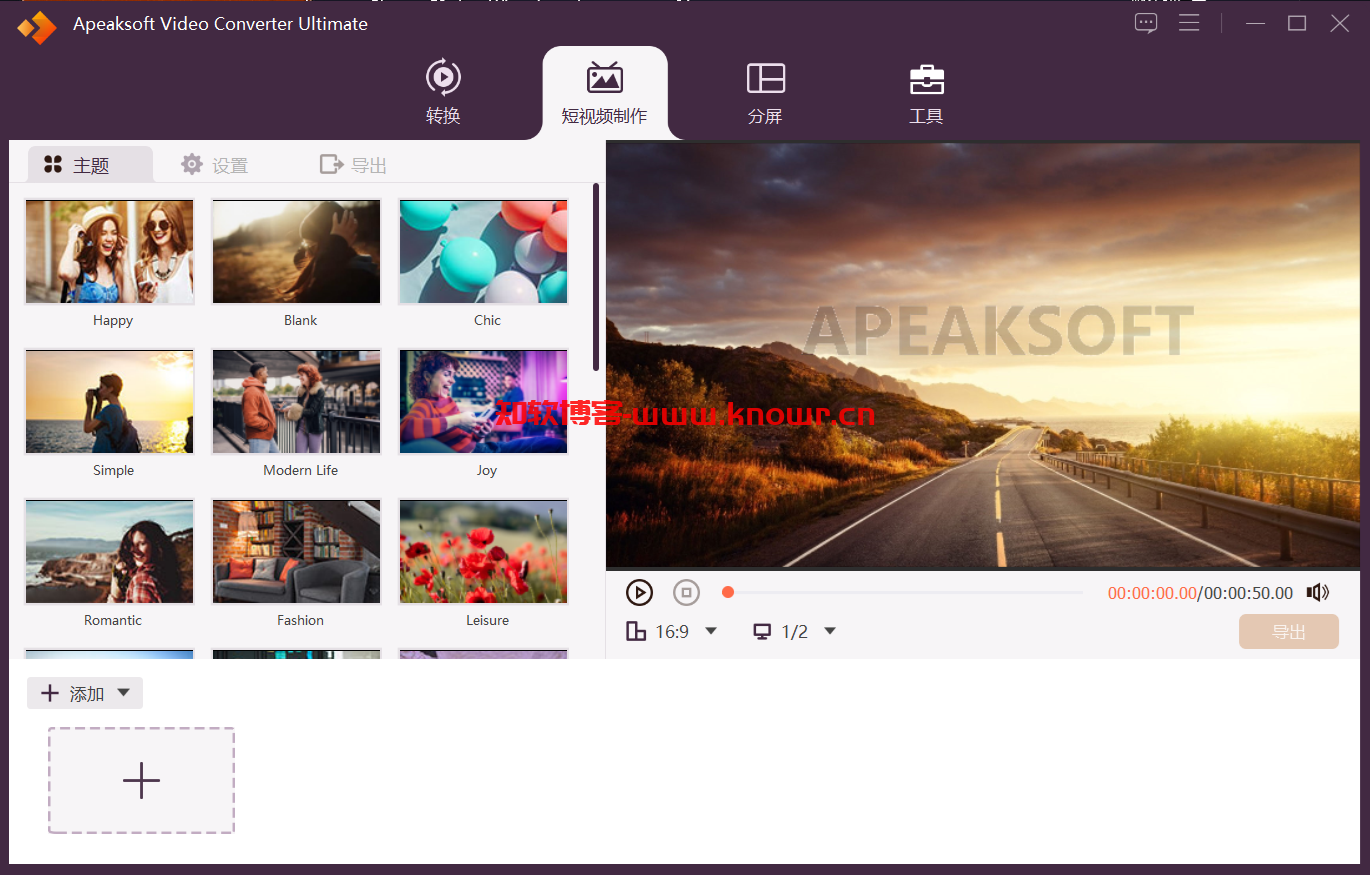Open the 转换 (Convert) tab
The height and width of the screenshot is (875, 1370).
(x=443, y=93)
